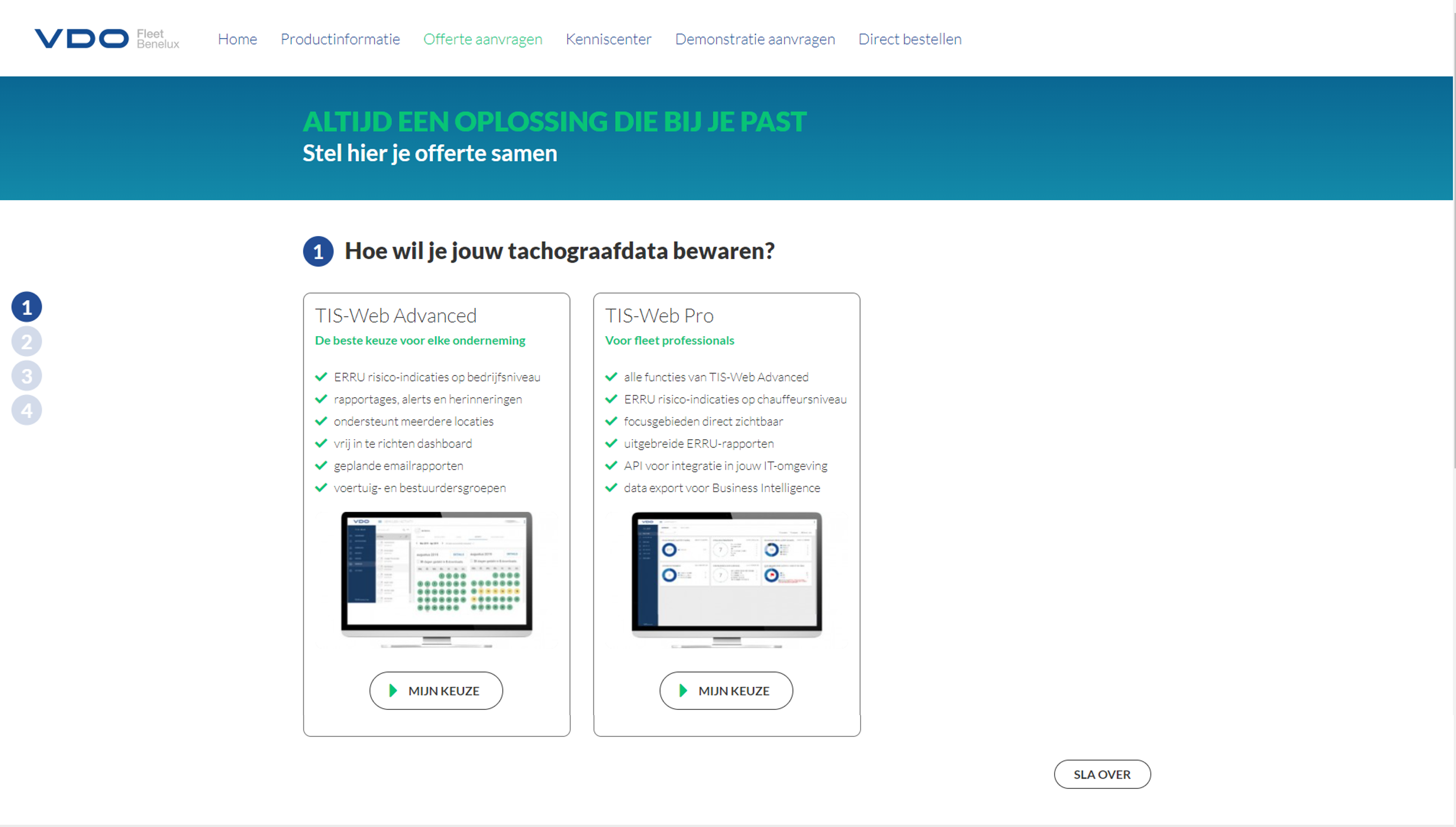The image size is (1456, 827).
Task: Click 'API voor integratie in jouw IT-omgeving'
Action: 725,466
